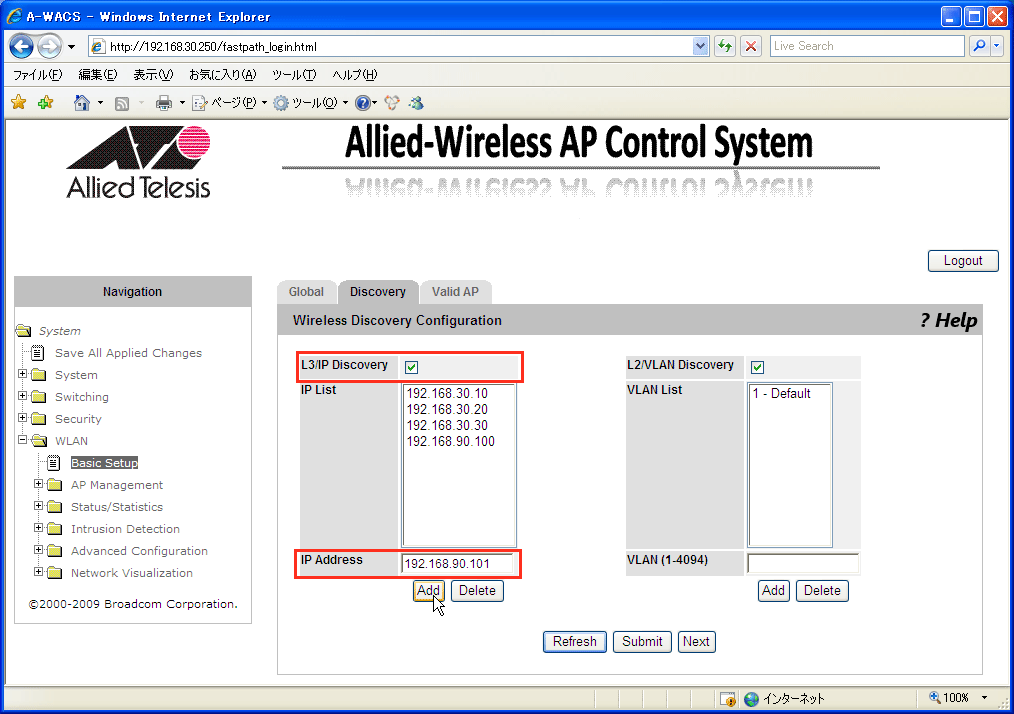This screenshot has height=714, width=1014.
Task: Open the Print dropdown arrow
Action: pos(182,103)
